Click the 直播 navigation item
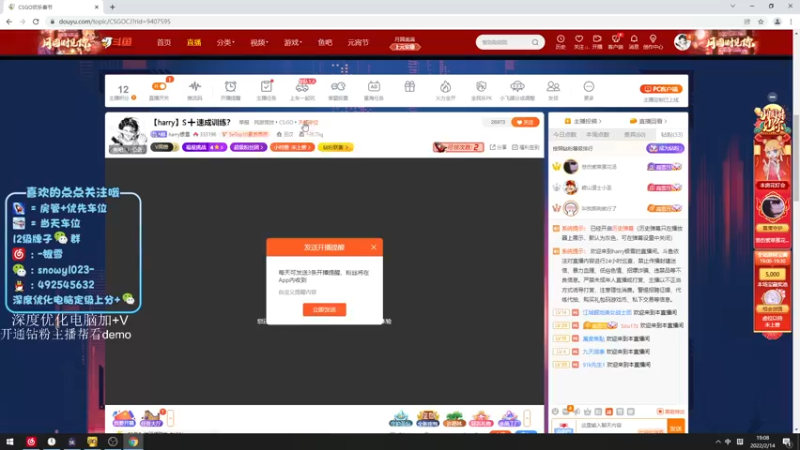 (194, 42)
